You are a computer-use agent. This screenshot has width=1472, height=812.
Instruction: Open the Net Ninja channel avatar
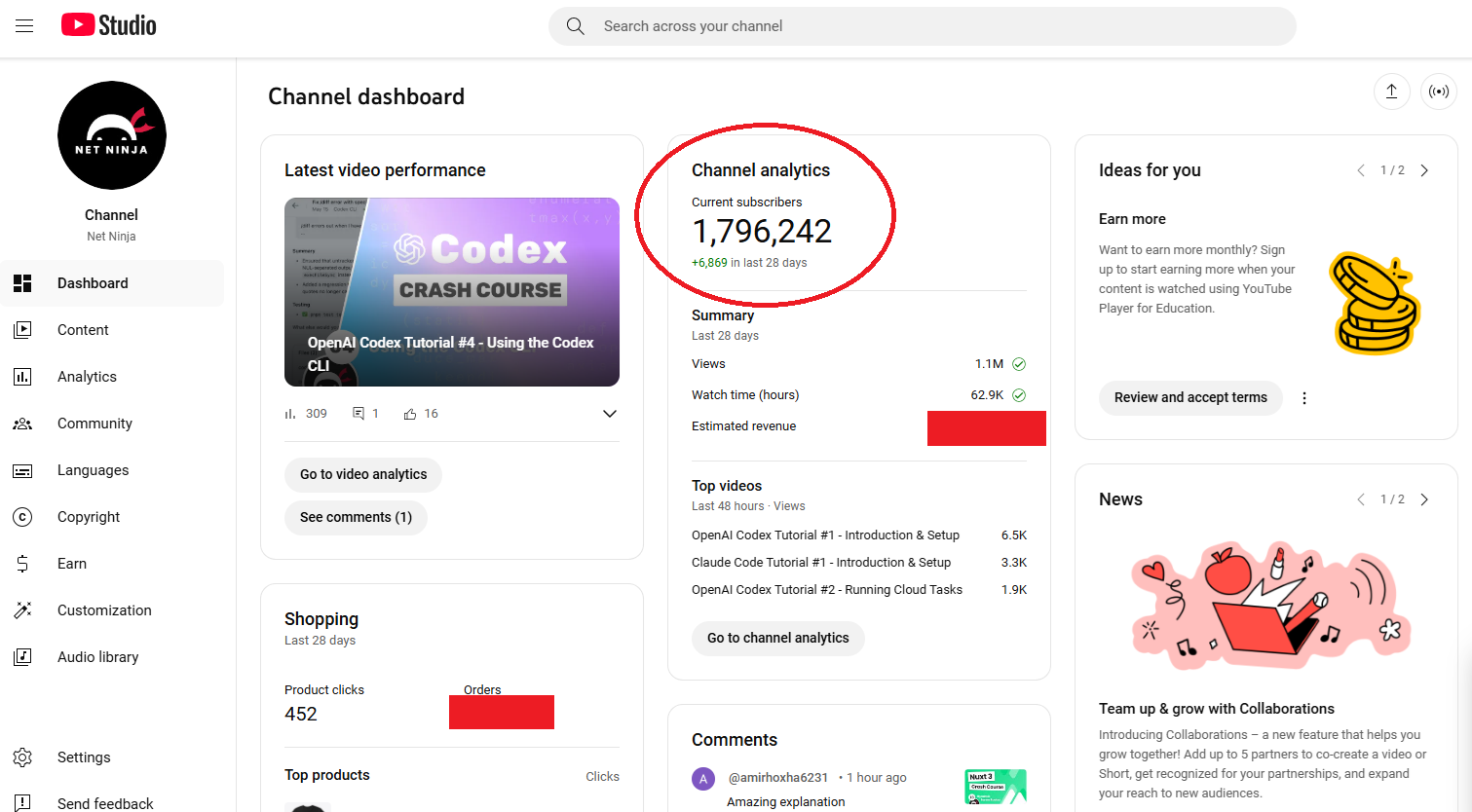pos(112,135)
